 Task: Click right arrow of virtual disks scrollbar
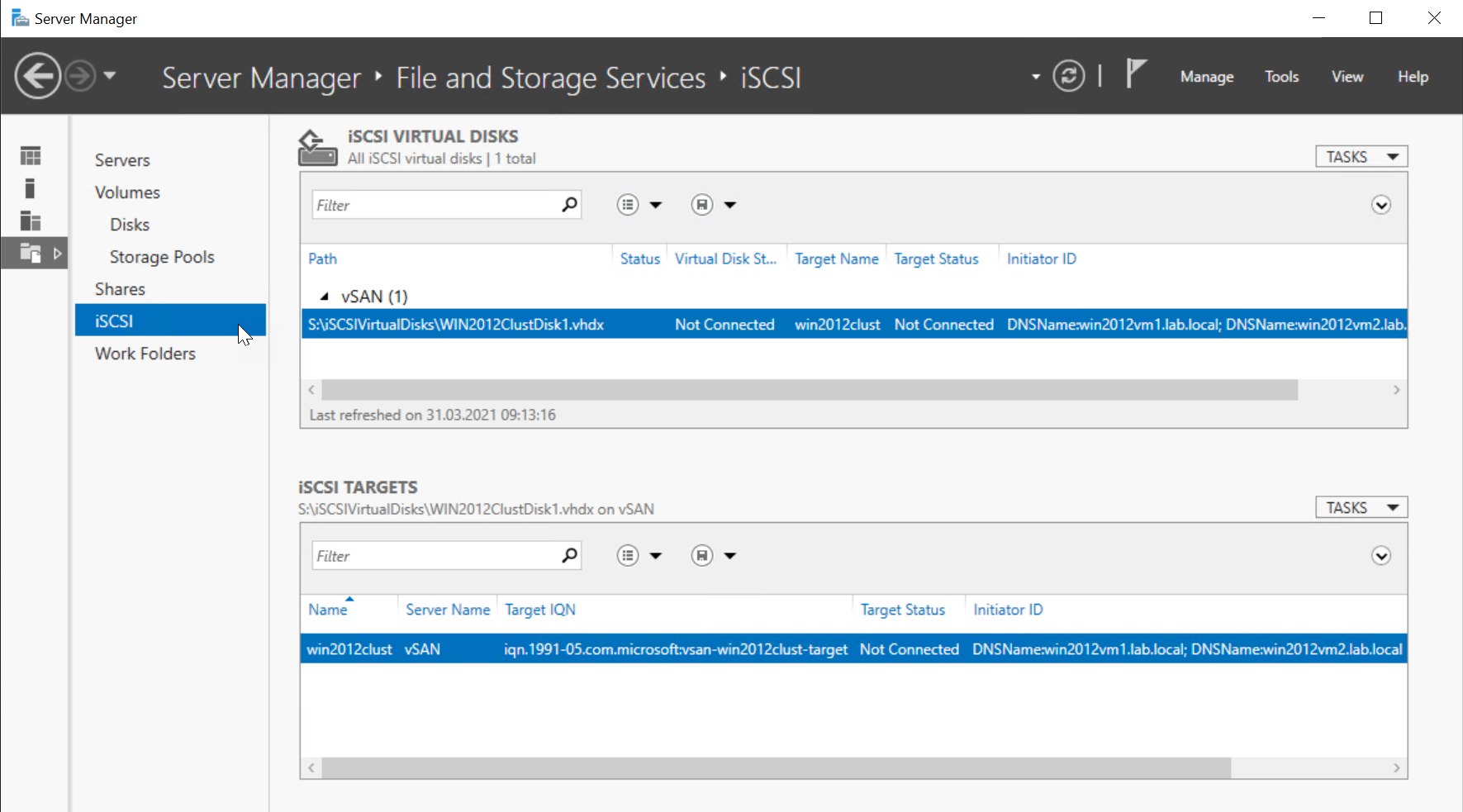1397,390
